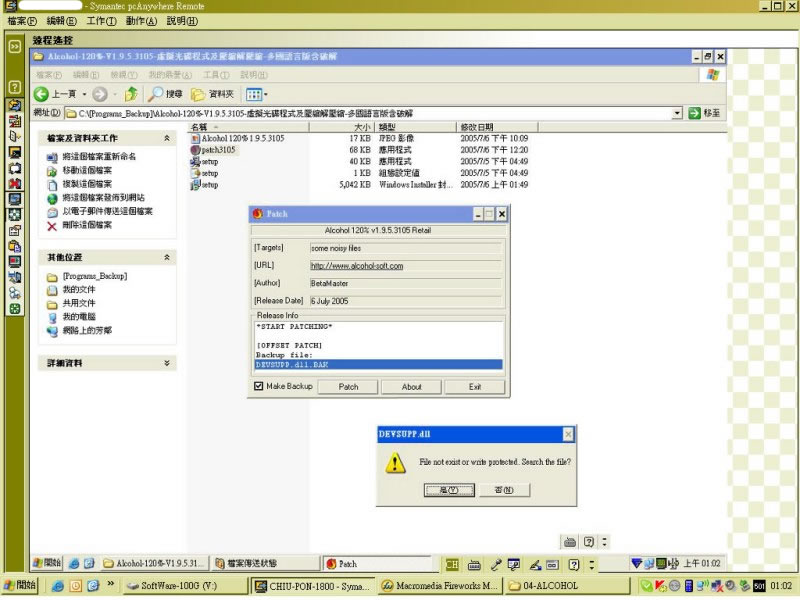Open the 搜尋 search pane in Explorer
The width and height of the screenshot is (800, 600).
tap(165, 94)
